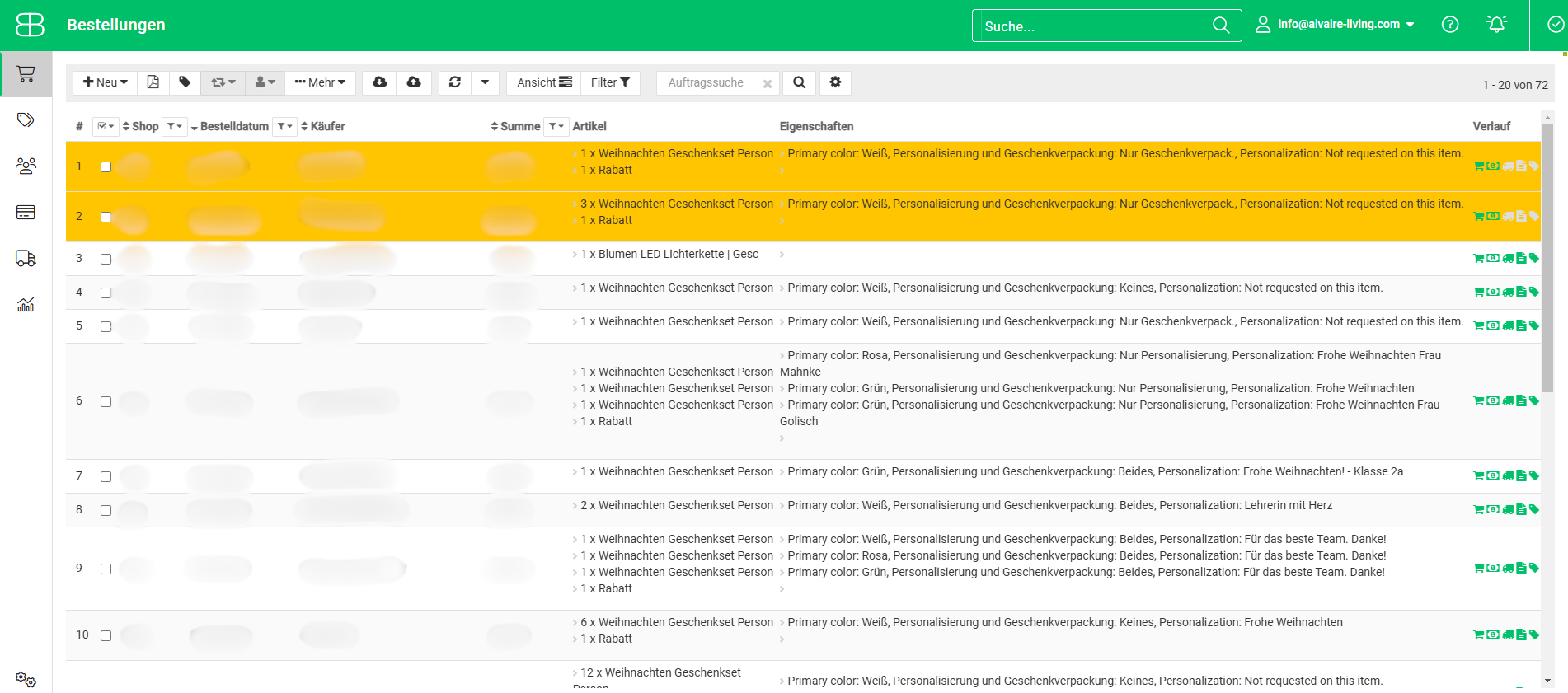Click the cloud download toolbar icon
The width and height of the screenshot is (1568, 693).
coord(379,82)
